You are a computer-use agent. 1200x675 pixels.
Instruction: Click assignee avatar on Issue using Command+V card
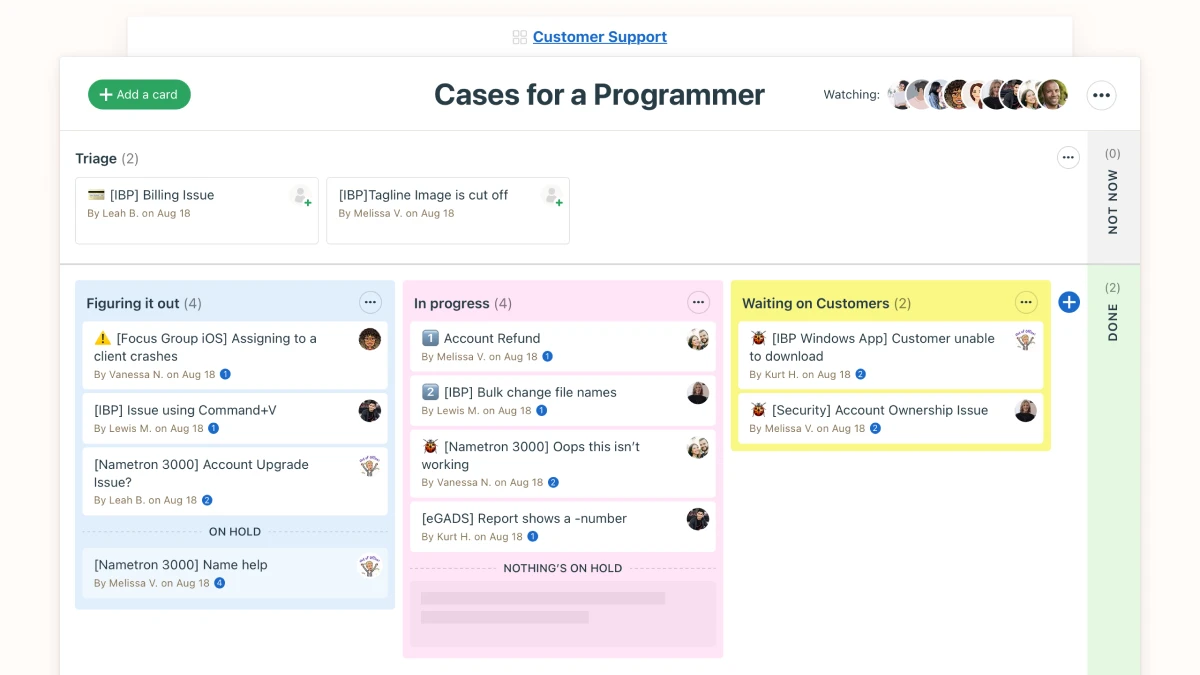click(370, 411)
